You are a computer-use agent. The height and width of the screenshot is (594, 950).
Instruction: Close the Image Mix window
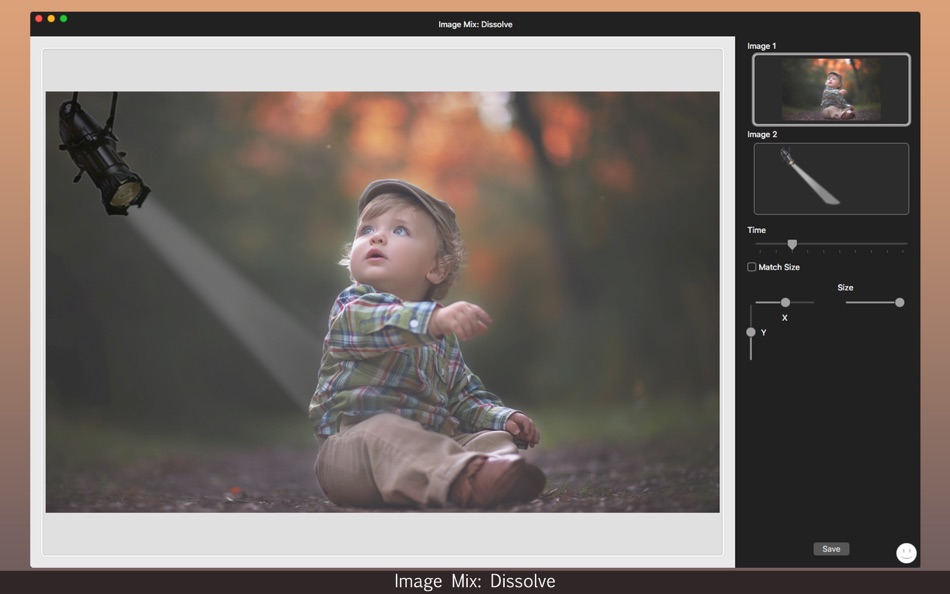39,19
